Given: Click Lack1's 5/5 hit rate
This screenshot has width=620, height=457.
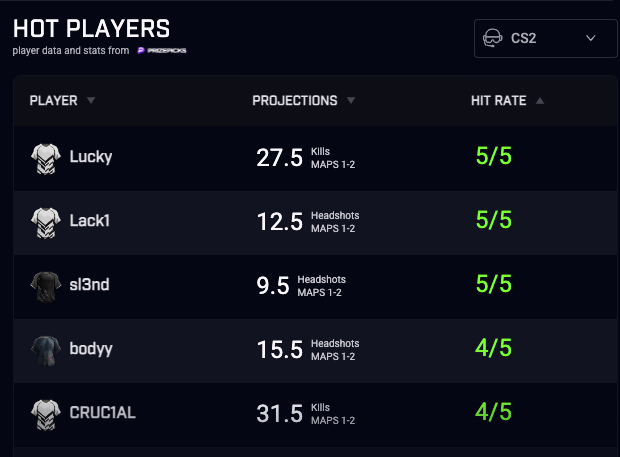Looking at the screenshot, I should click(x=493, y=220).
